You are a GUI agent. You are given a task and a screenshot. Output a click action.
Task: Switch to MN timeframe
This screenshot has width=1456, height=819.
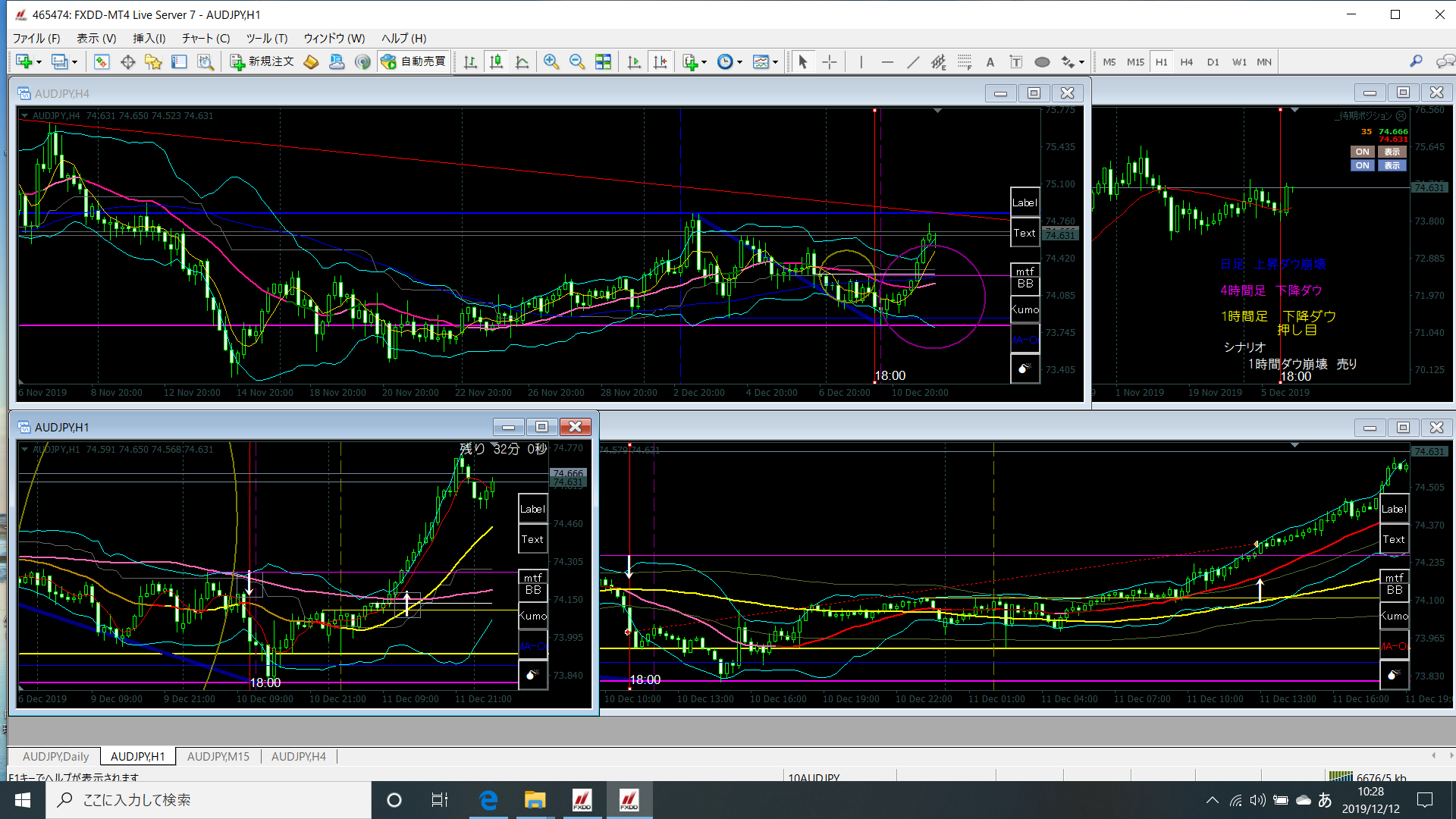(1264, 62)
